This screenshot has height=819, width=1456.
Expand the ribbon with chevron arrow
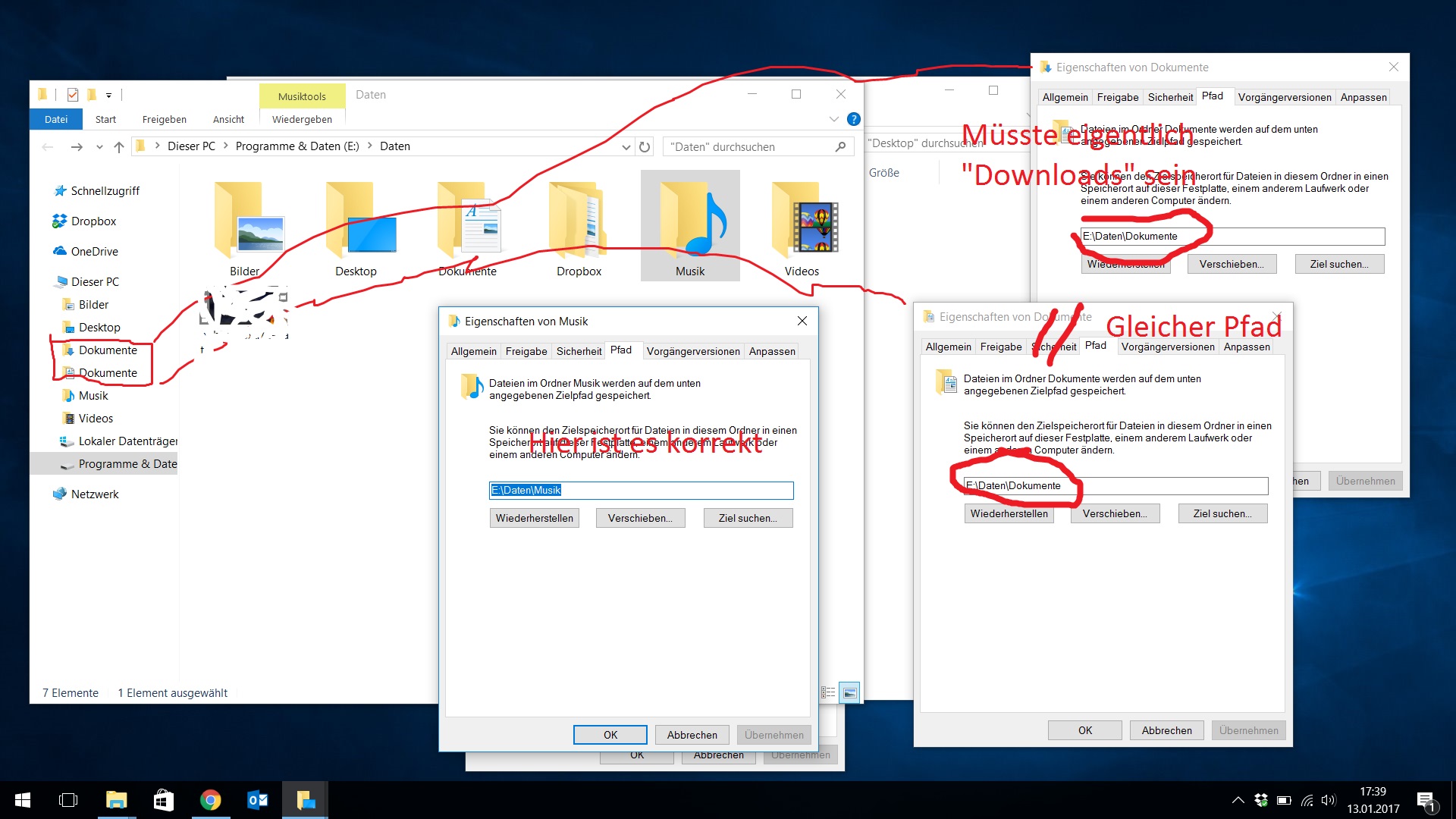click(x=833, y=119)
